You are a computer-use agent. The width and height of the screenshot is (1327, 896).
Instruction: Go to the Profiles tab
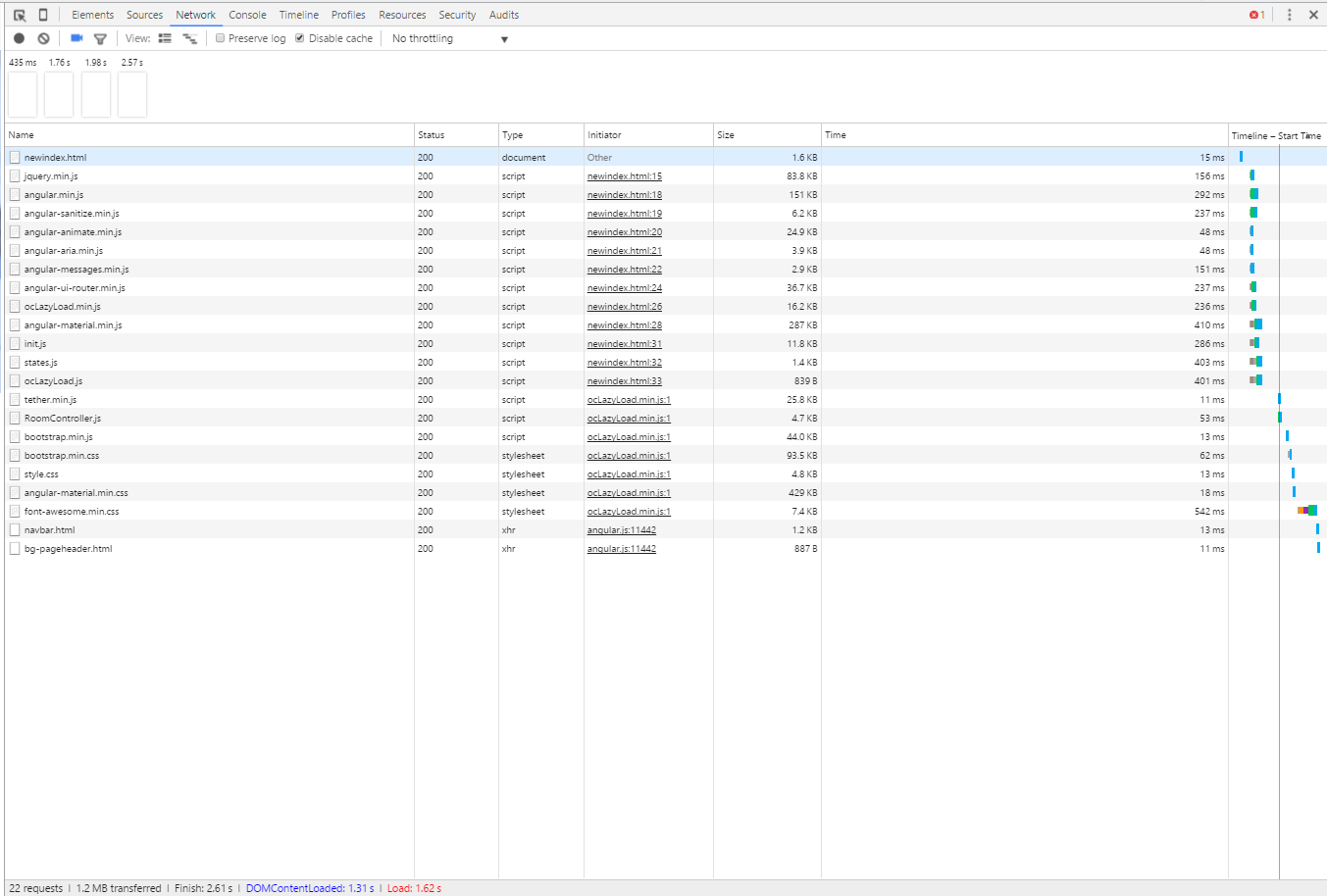pos(348,15)
